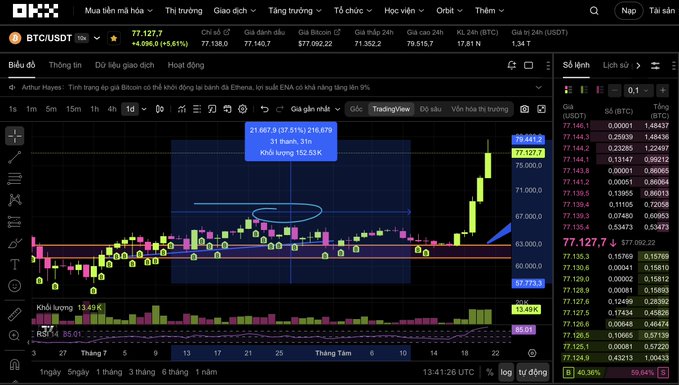Viewport: 679px width, 385px height.
Task: Click the OKX logo
Action: pos(36,11)
